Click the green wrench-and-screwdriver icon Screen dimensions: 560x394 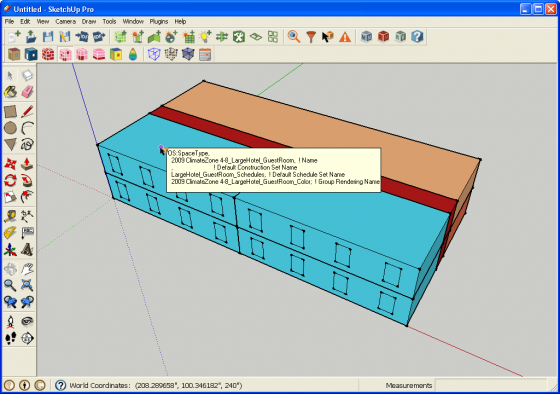pos(239,37)
